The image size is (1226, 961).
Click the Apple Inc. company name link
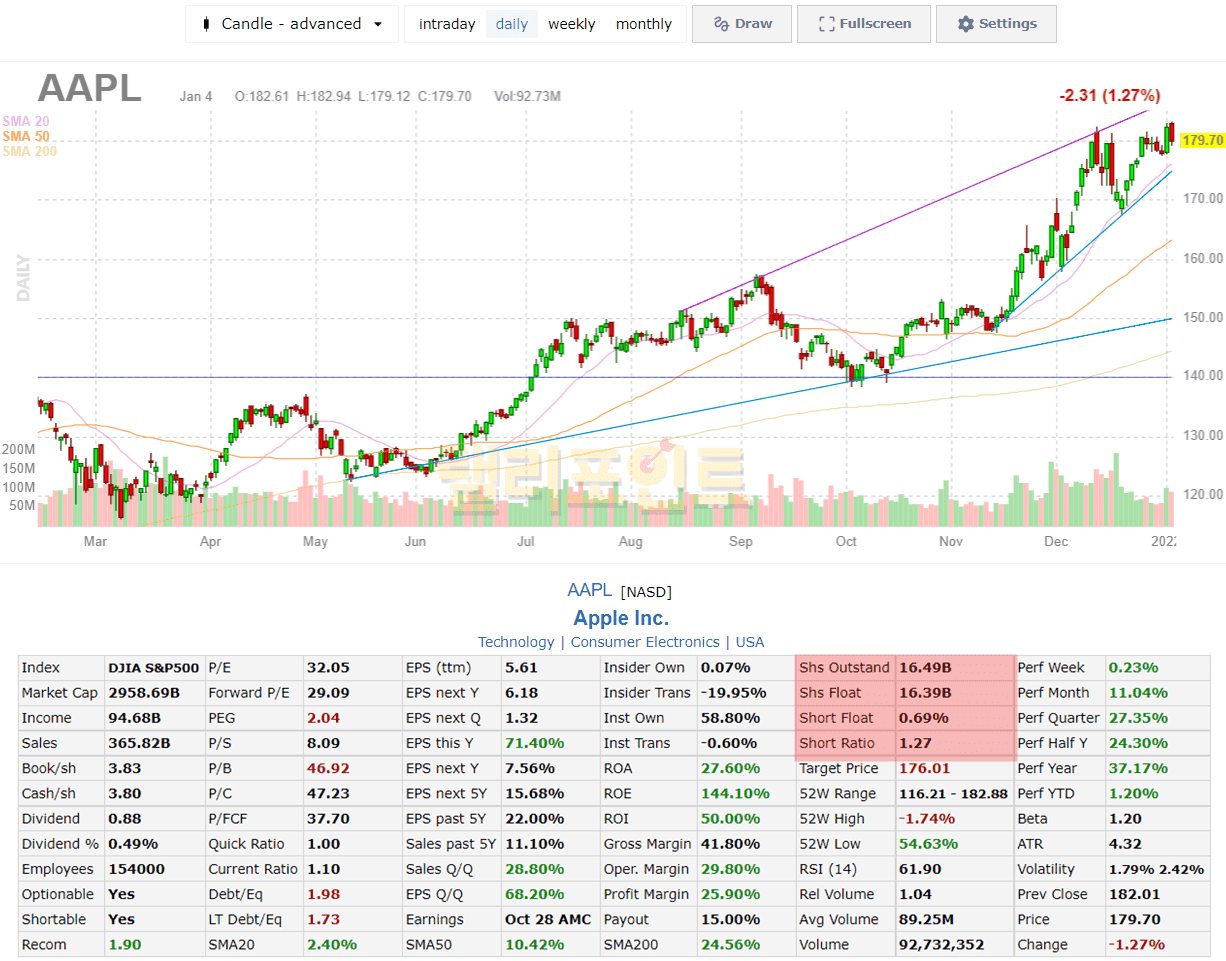[621, 618]
